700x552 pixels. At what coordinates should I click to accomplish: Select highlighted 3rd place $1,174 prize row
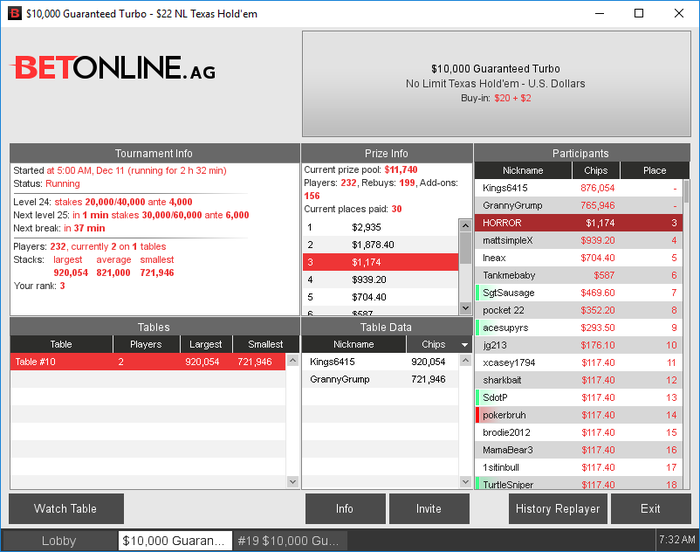pyautogui.click(x=380, y=262)
